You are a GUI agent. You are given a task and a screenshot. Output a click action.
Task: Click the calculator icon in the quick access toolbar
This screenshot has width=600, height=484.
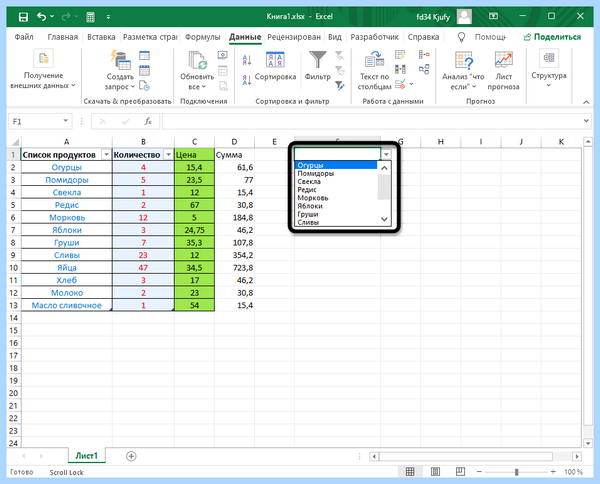[x=90, y=17]
